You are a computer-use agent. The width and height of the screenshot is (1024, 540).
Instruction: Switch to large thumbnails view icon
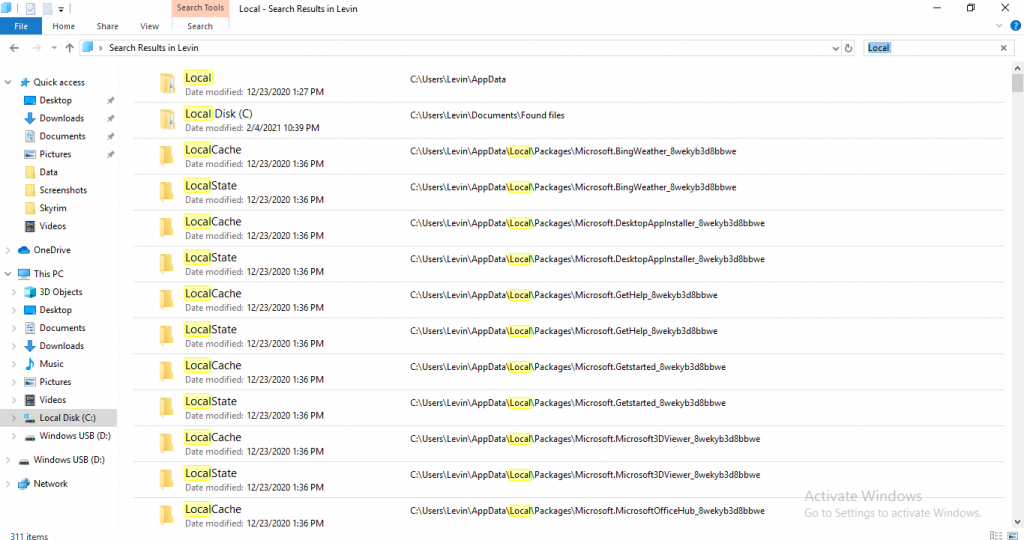1012,535
